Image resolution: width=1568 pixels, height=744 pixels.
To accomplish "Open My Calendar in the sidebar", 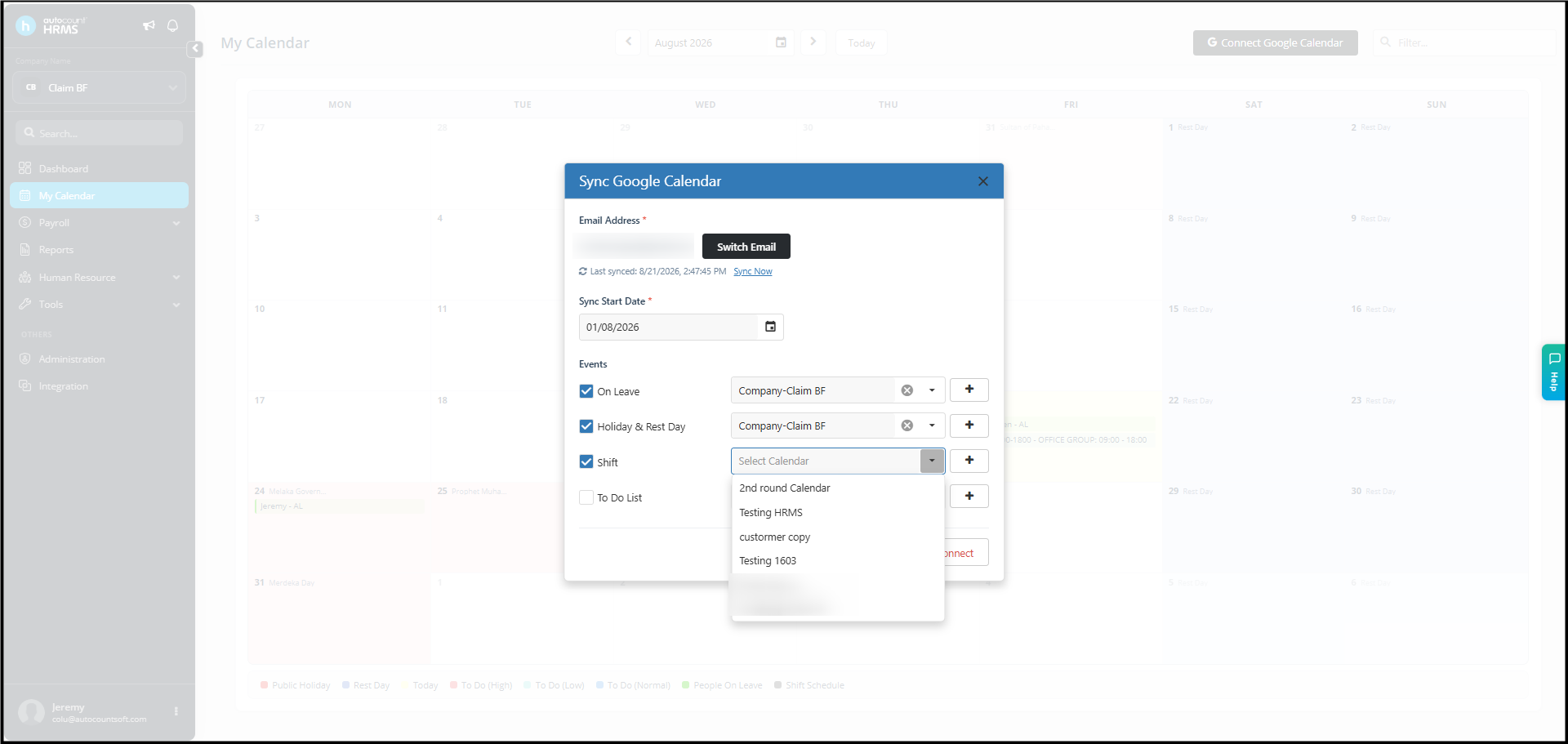I will [x=99, y=196].
